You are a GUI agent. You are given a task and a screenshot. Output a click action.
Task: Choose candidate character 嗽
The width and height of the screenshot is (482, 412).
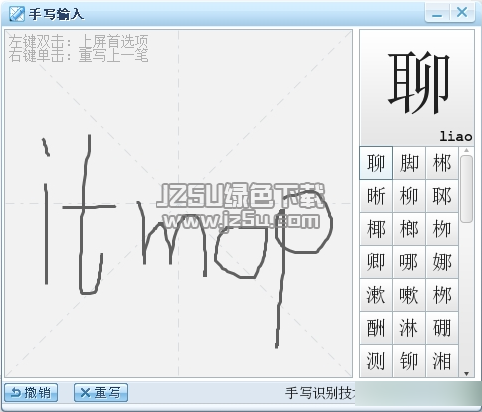click(409, 295)
